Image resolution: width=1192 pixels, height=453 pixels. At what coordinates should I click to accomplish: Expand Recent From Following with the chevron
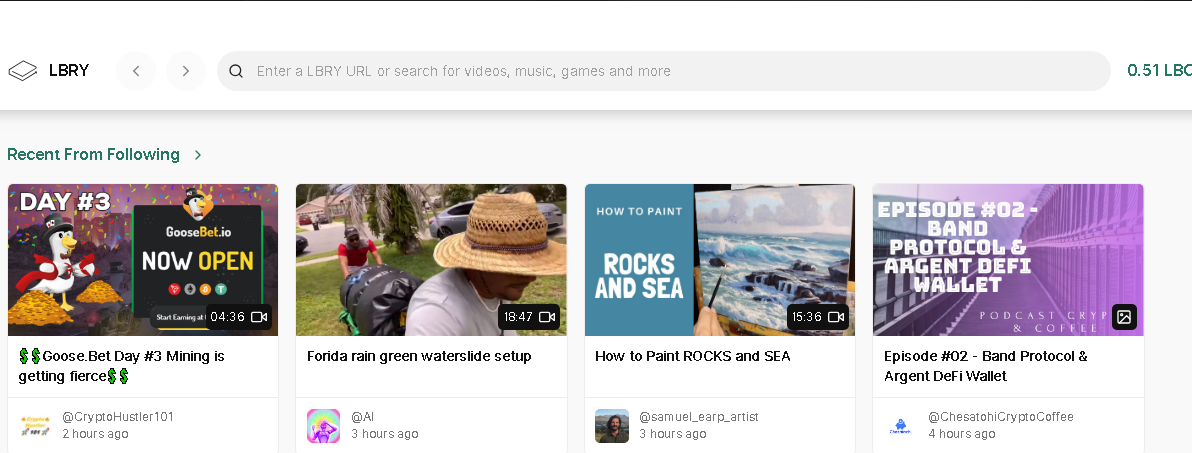[x=198, y=155]
